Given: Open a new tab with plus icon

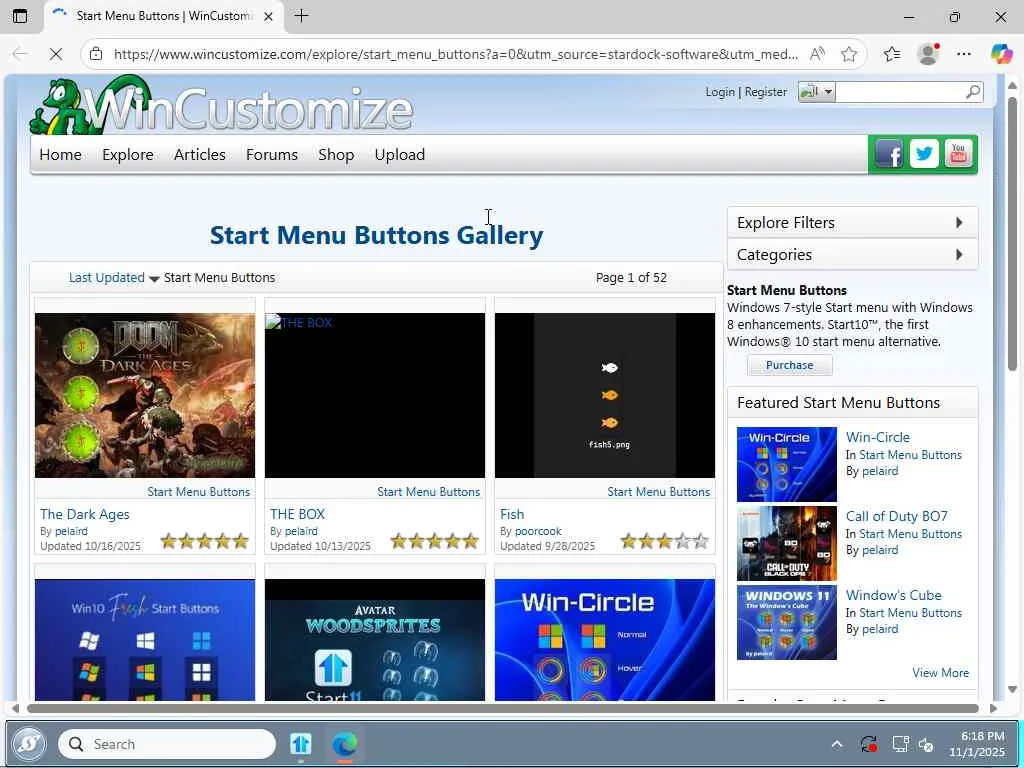Looking at the screenshot, I should coord(301,16).
